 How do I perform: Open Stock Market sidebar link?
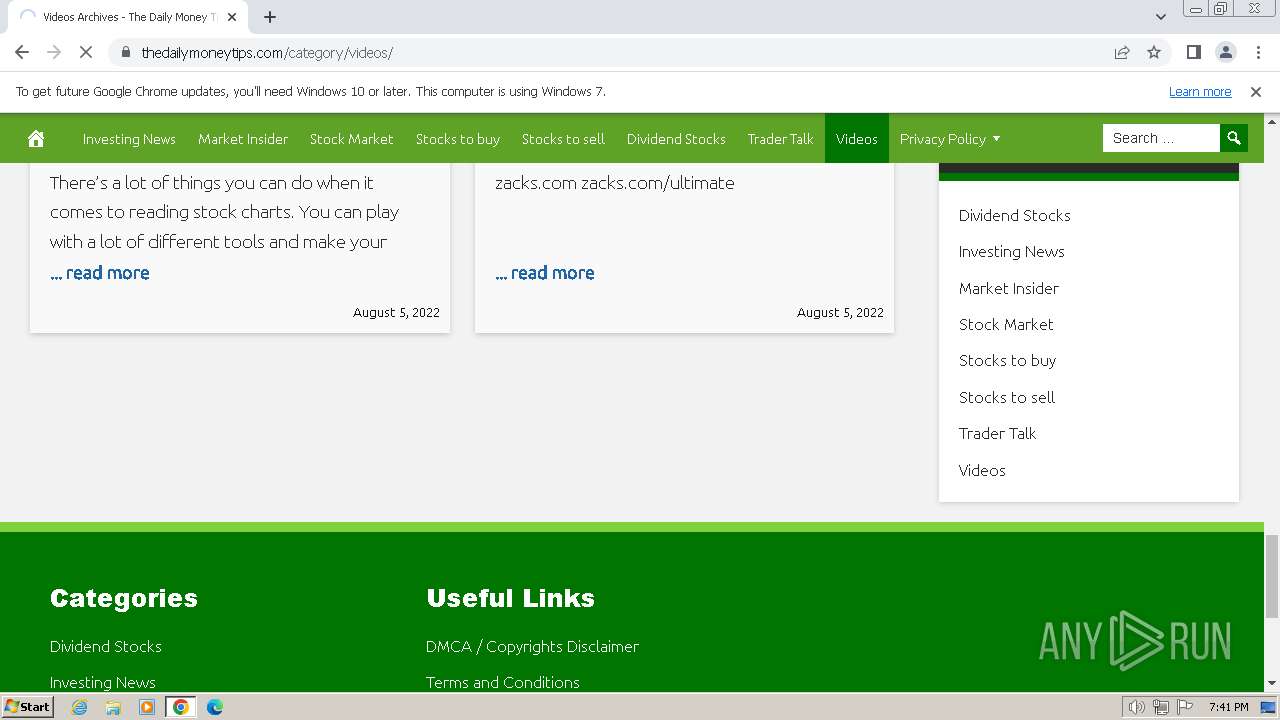point(1006,324)
